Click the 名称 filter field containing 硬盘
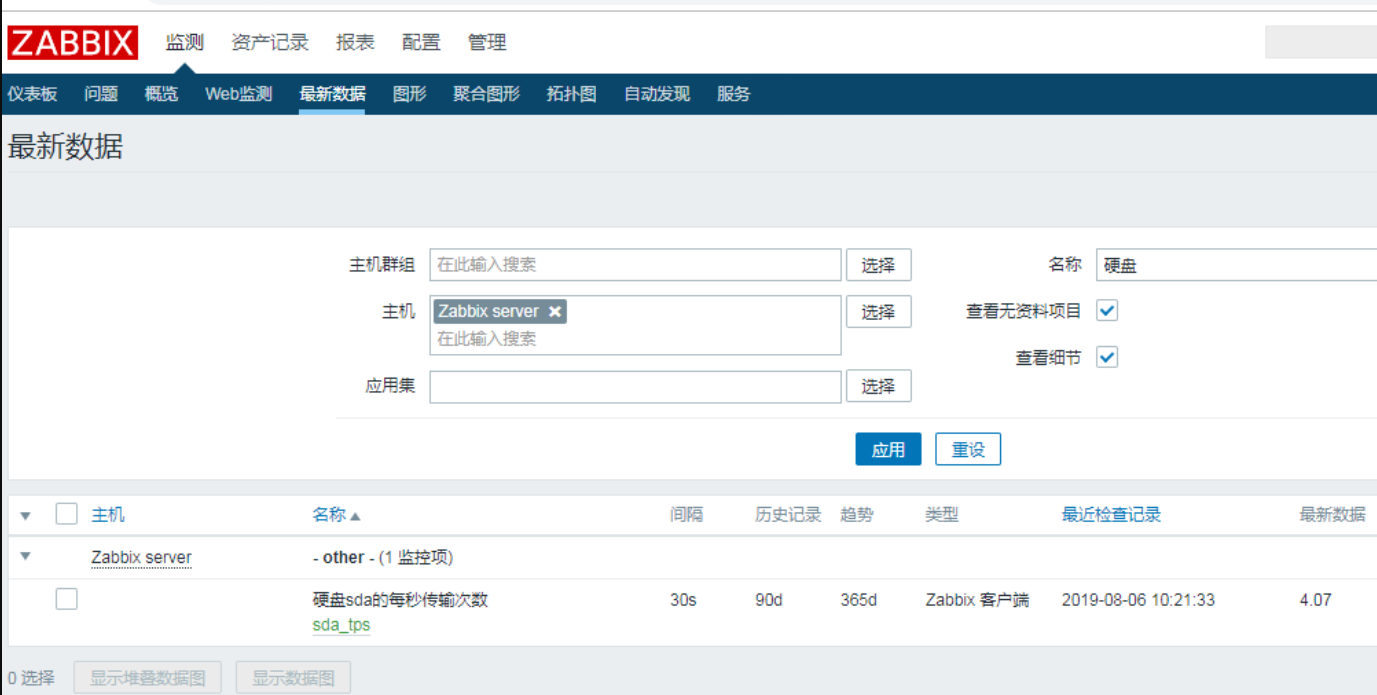Screen dimensions: 1377x695 click(x=1237, y=265)
